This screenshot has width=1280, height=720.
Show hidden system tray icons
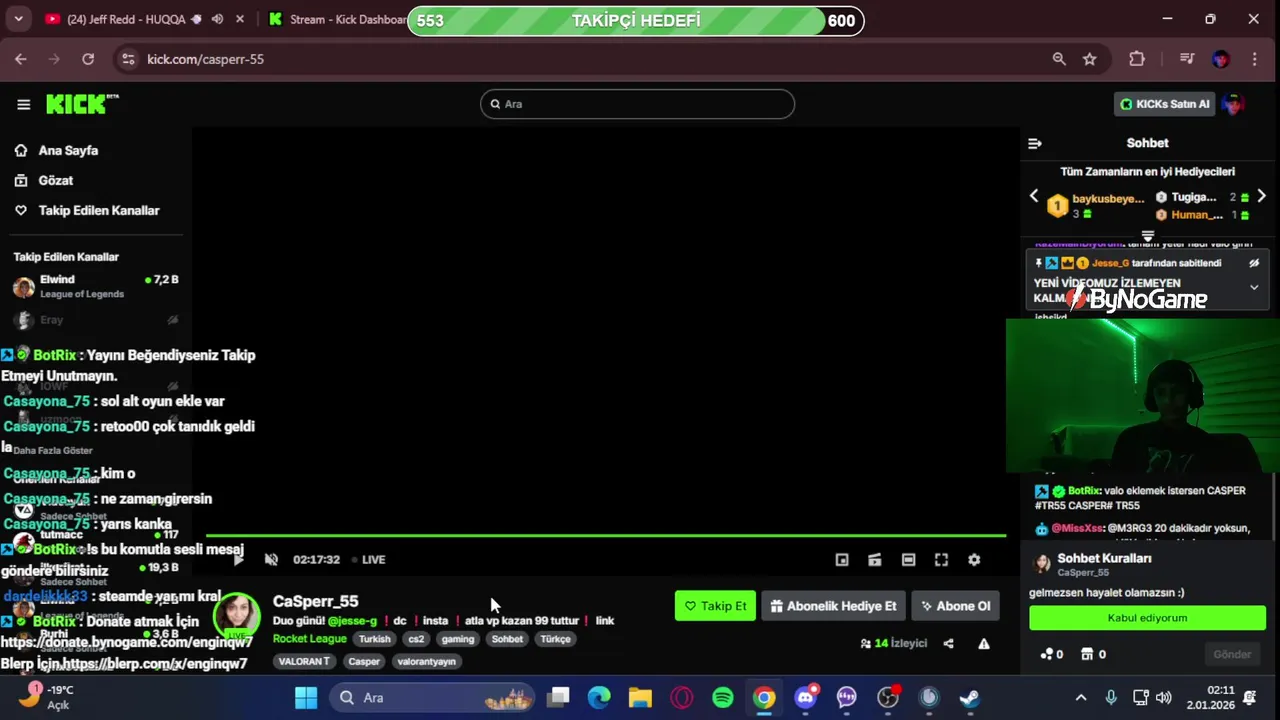coord(1080,698)
